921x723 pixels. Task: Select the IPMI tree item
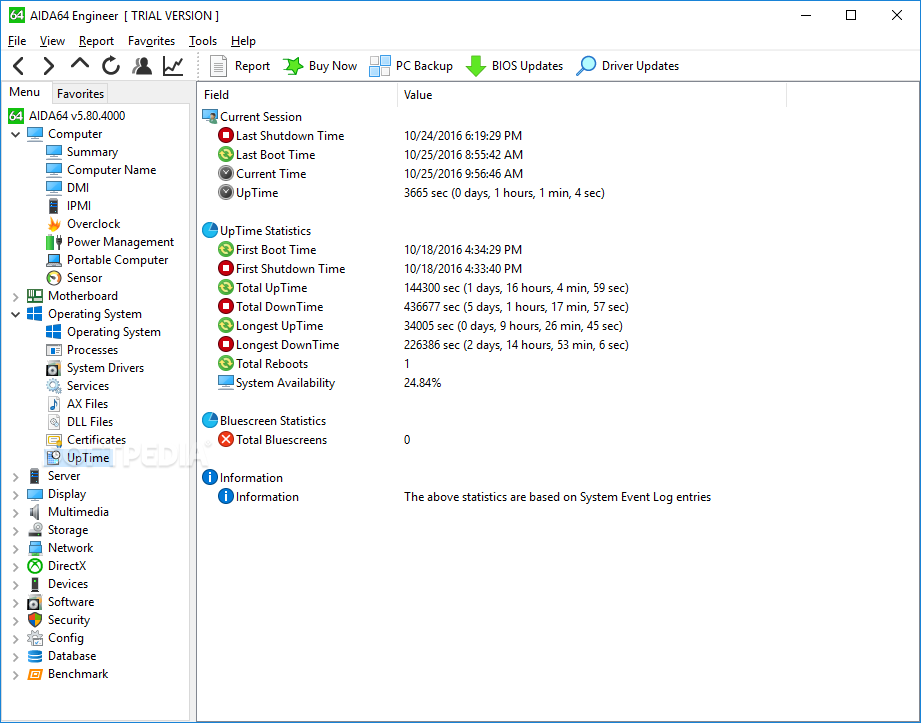(x=69, y=206)
